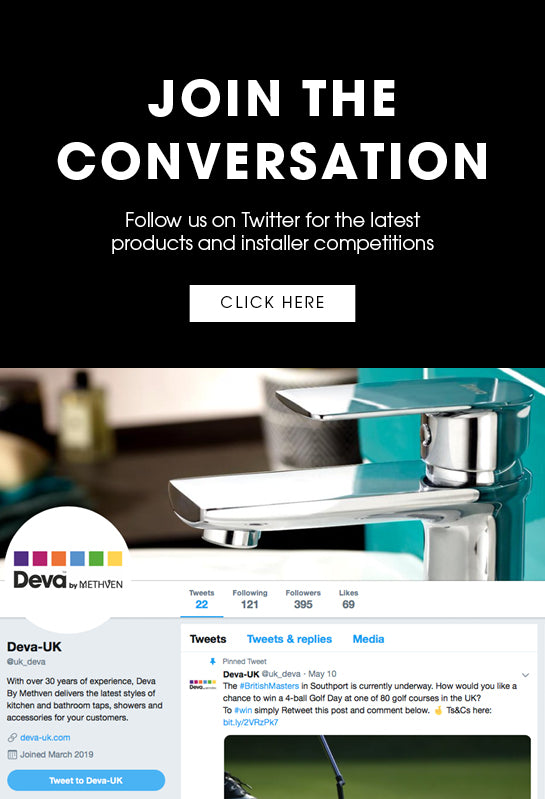Select the calendar icon next to Joined March 2019
The height and width of the screenshot is (799, 545).
tap(12, 755)
